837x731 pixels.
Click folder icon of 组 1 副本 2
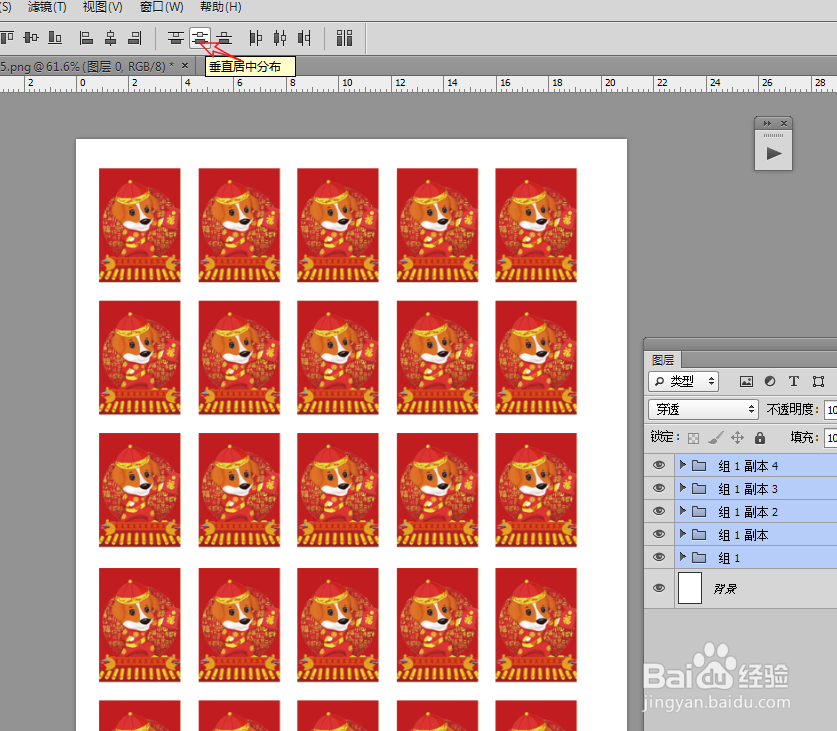click(x=699, y=512)
